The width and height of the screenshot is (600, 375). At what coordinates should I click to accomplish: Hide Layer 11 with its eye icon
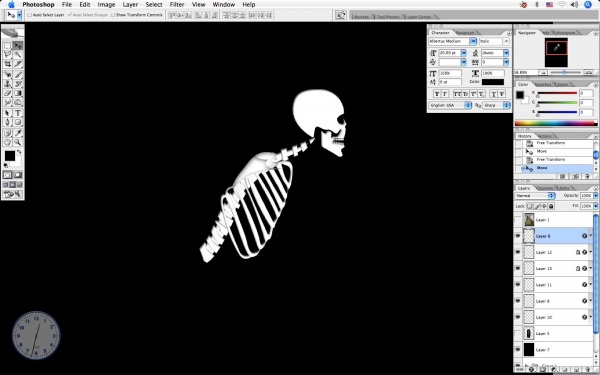tap(518, 285)
